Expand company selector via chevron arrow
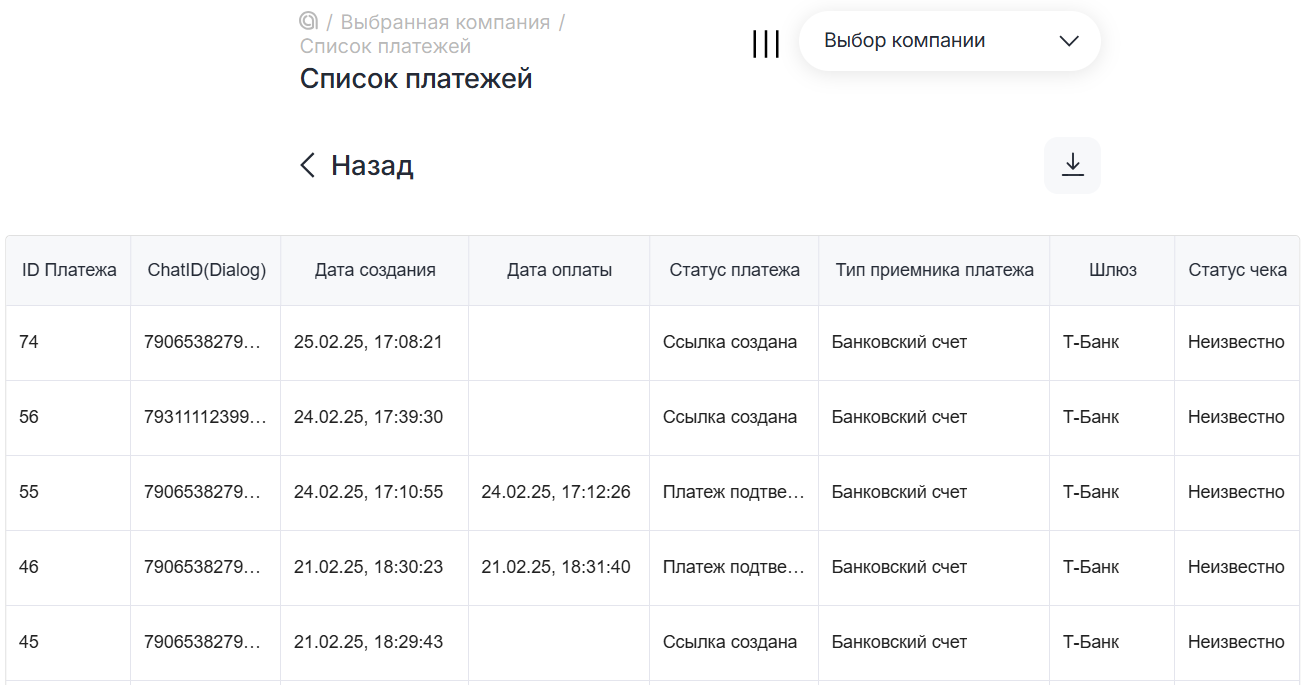Viewport: 1307px width, 685px height. tap(1068, 41)
